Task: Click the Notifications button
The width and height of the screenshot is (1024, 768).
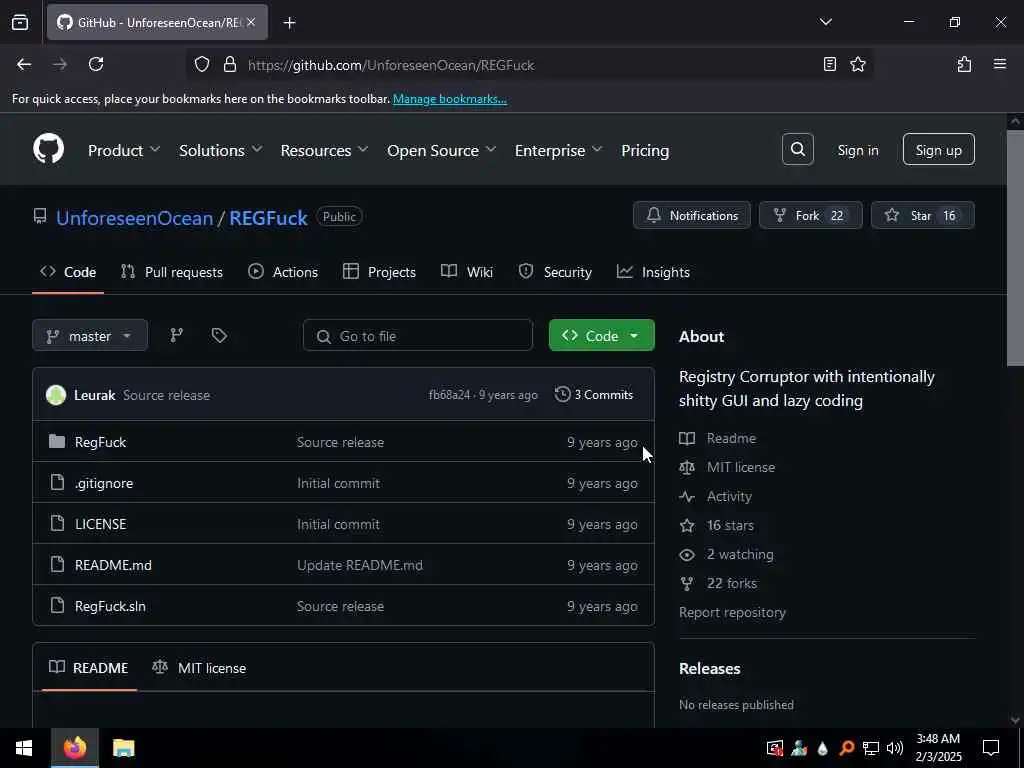Action: pyautogui.click(x=692, y=215)
